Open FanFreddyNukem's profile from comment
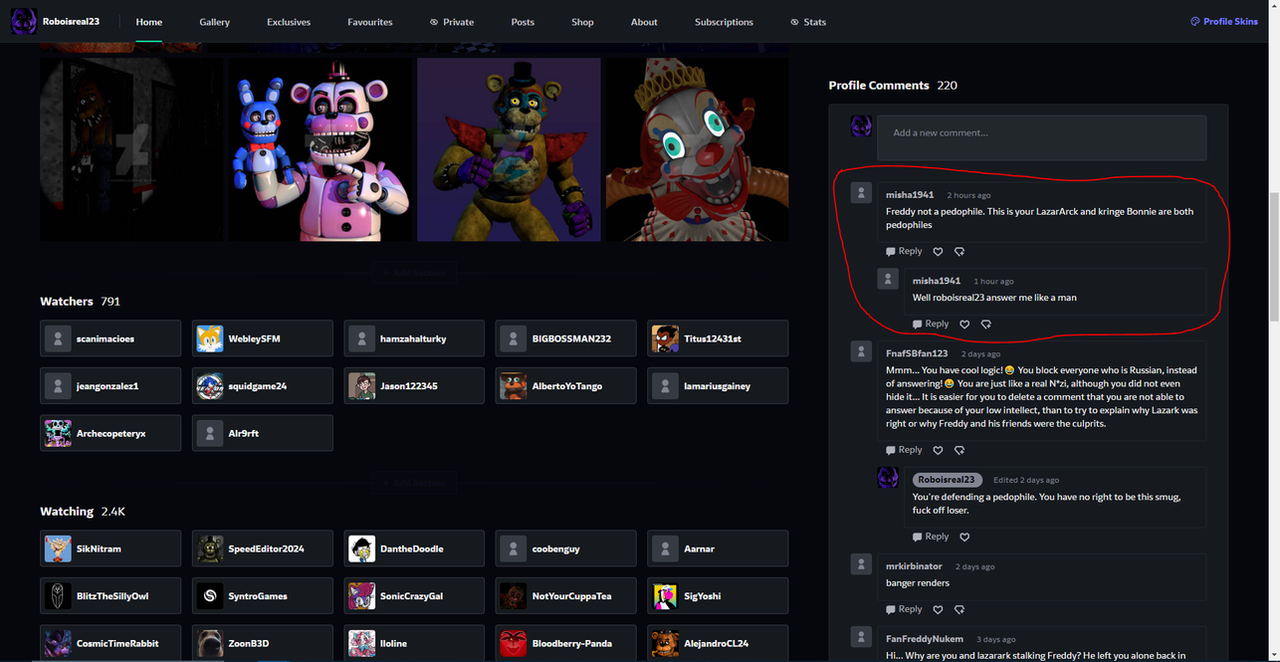 (x=925, y=639)
